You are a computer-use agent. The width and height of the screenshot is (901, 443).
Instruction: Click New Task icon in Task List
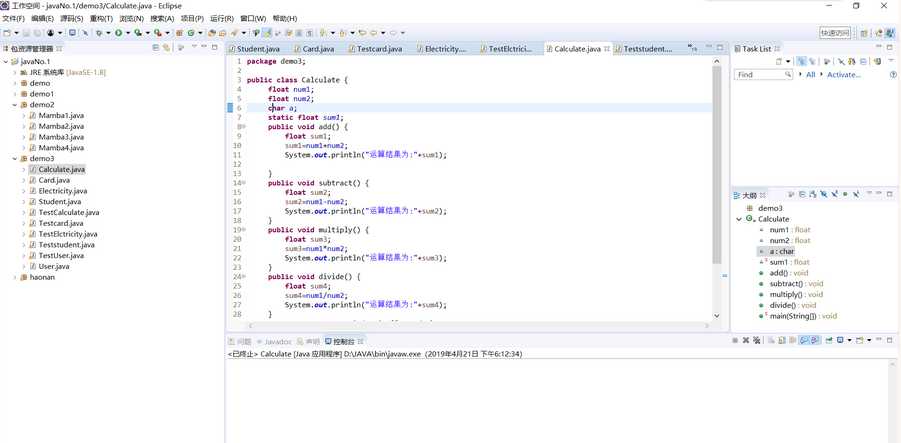click(x=779, y=61)
